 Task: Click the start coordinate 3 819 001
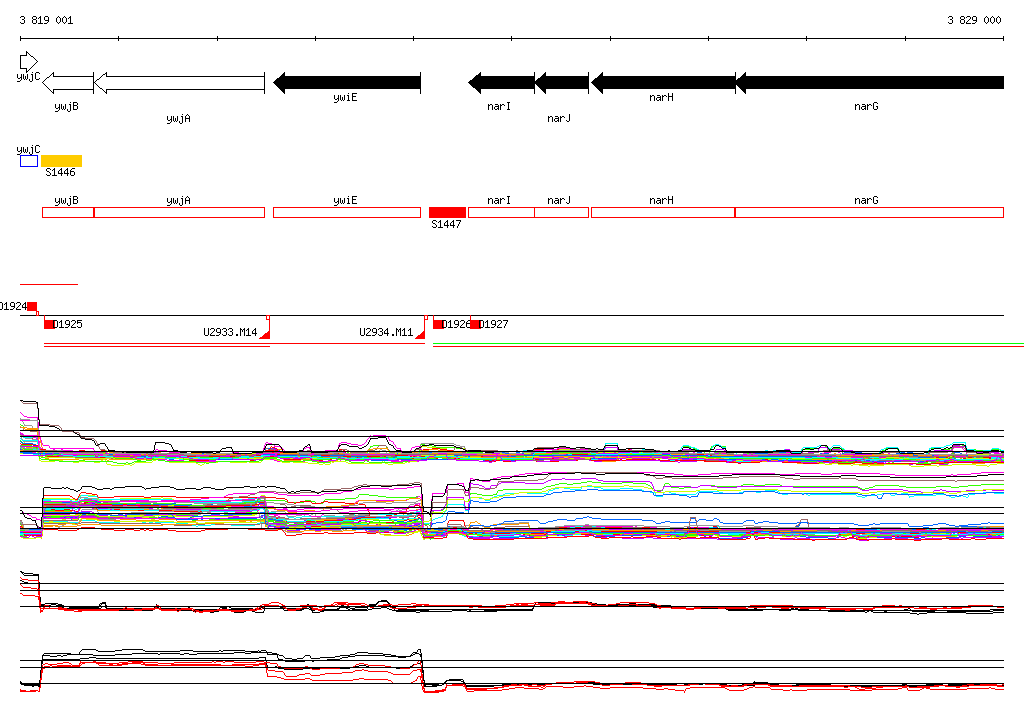46,20
